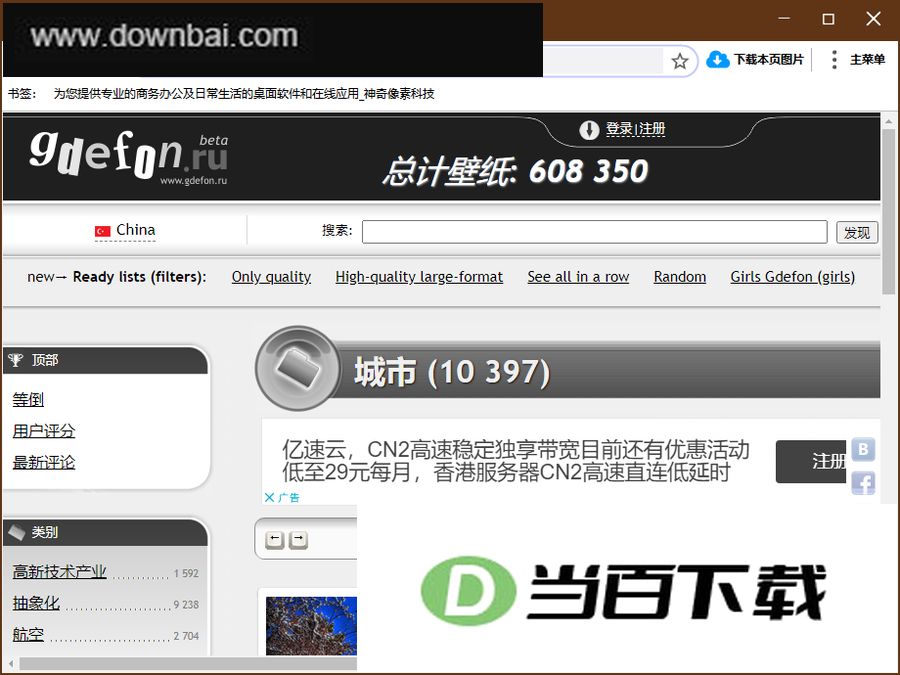Go to previous page arrow button
The image size is (900, 675).
pos(274,540)
